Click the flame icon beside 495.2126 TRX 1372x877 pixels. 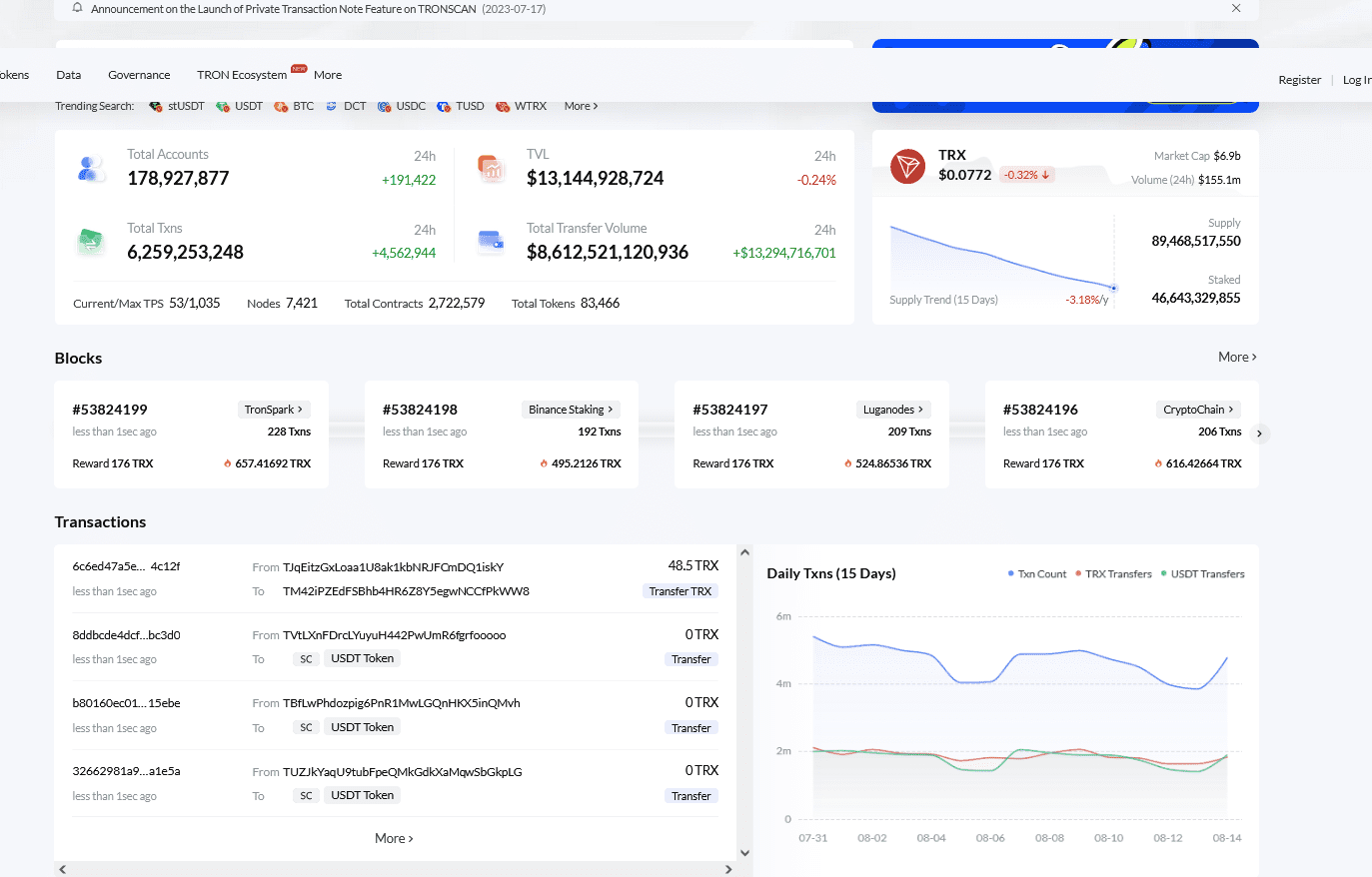pyautogui.click(x=544, y=463)
